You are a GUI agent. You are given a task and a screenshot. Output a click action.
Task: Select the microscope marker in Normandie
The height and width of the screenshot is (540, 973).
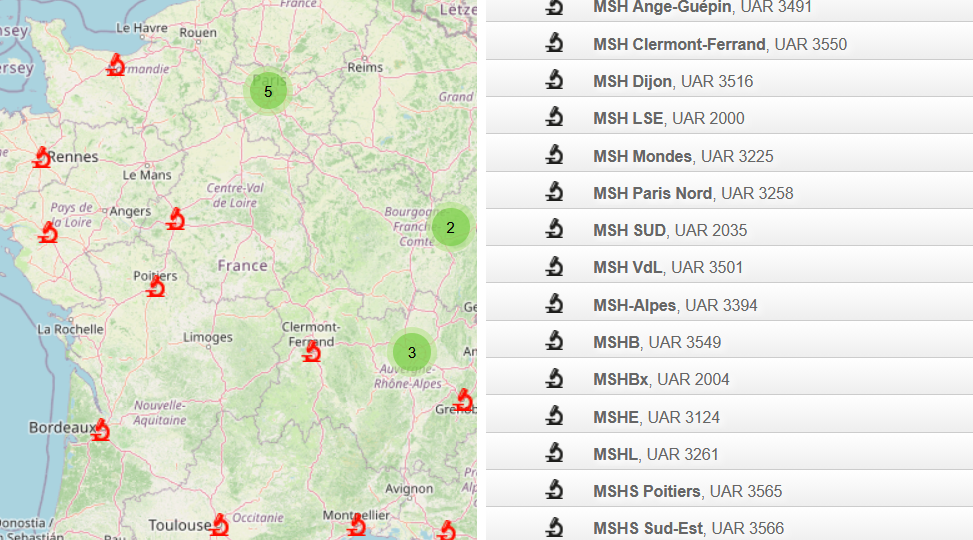click(x=115, y=65)
